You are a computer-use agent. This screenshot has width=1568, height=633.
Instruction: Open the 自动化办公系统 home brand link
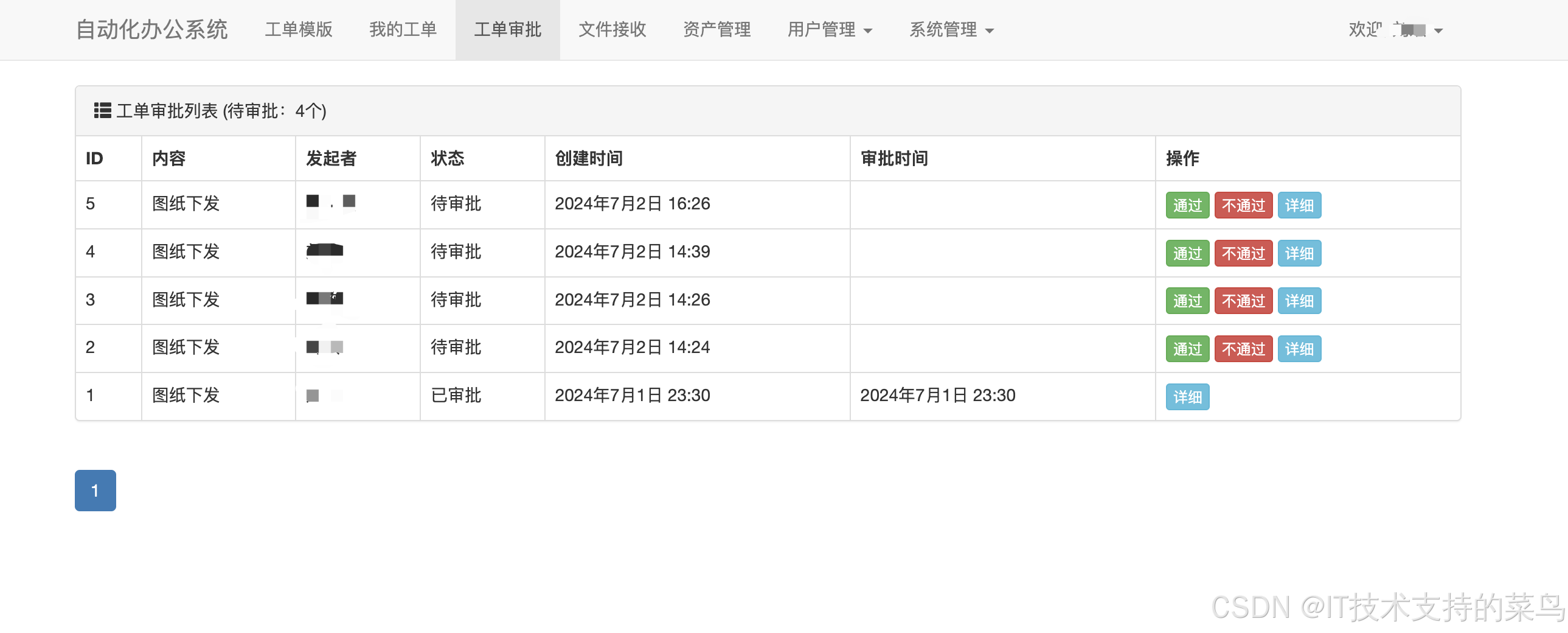151,30
